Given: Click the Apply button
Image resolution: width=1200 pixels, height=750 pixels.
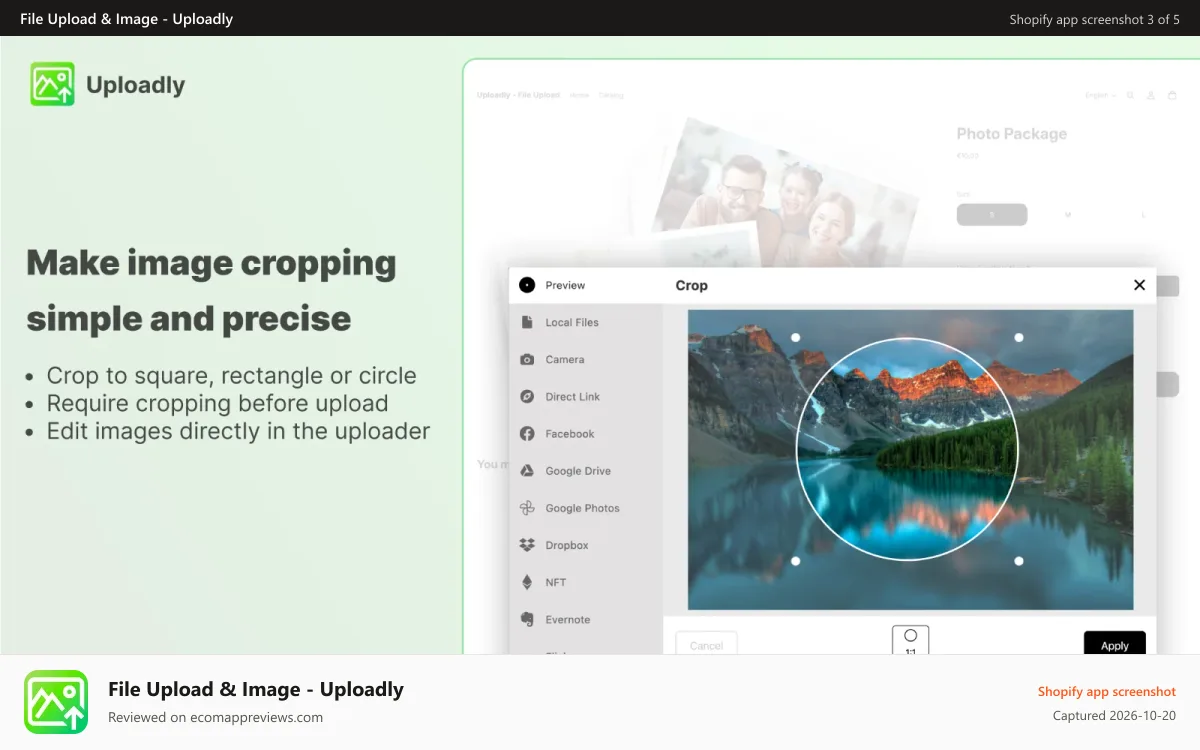Looking at the screenshot, I should tap(1114, 645).
